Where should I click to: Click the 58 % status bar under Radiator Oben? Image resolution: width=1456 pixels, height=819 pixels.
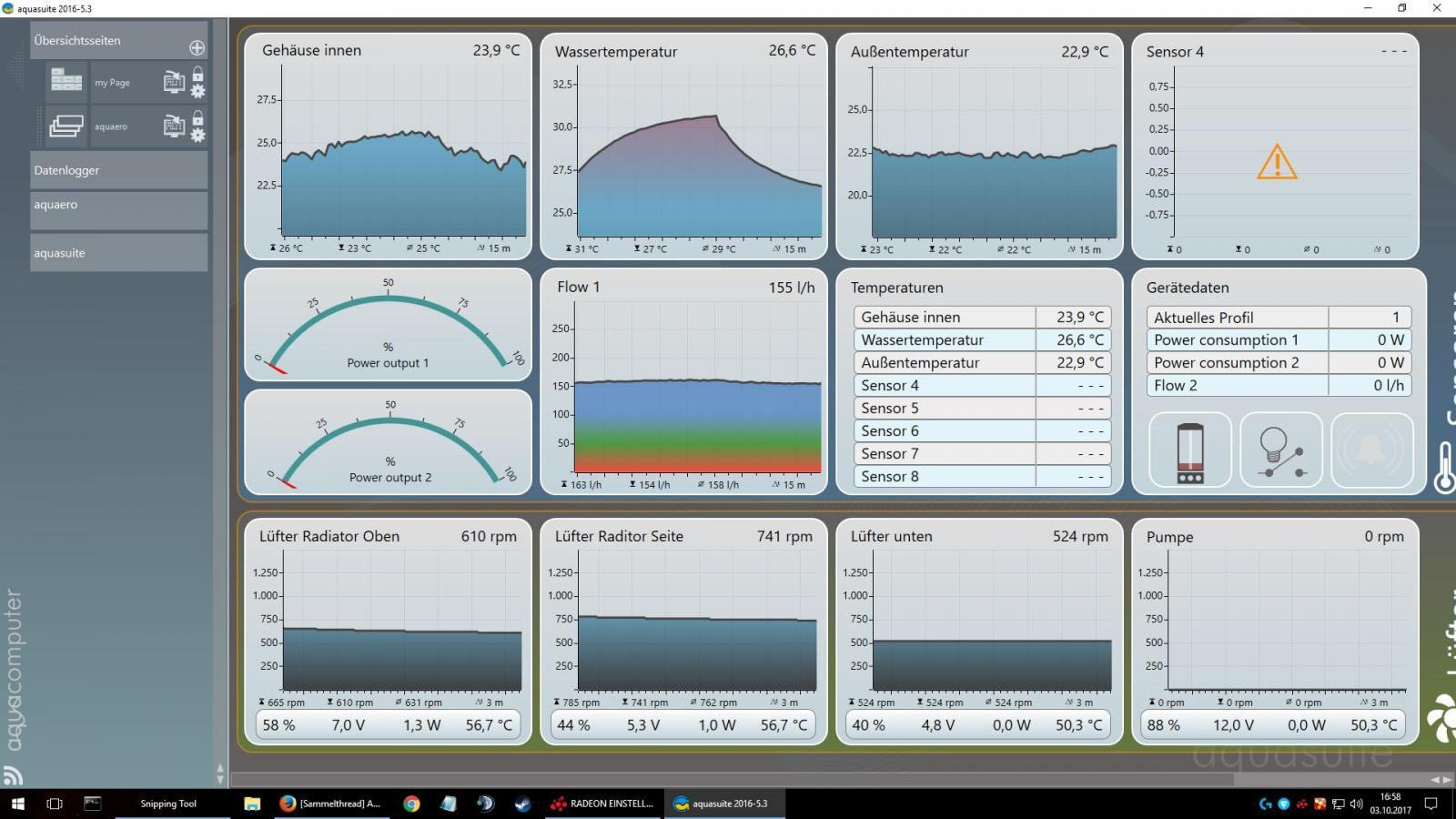pos(389,725)
